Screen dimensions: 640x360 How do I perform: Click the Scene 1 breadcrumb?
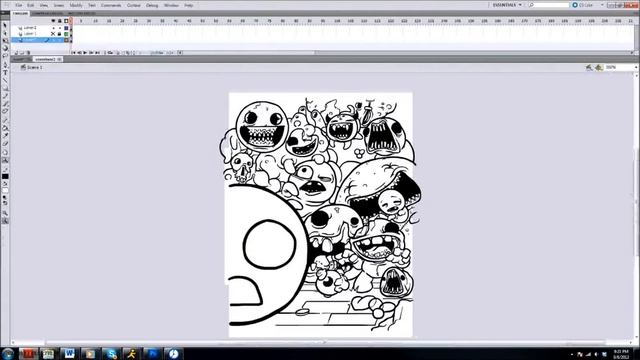(x=31, y=67)
